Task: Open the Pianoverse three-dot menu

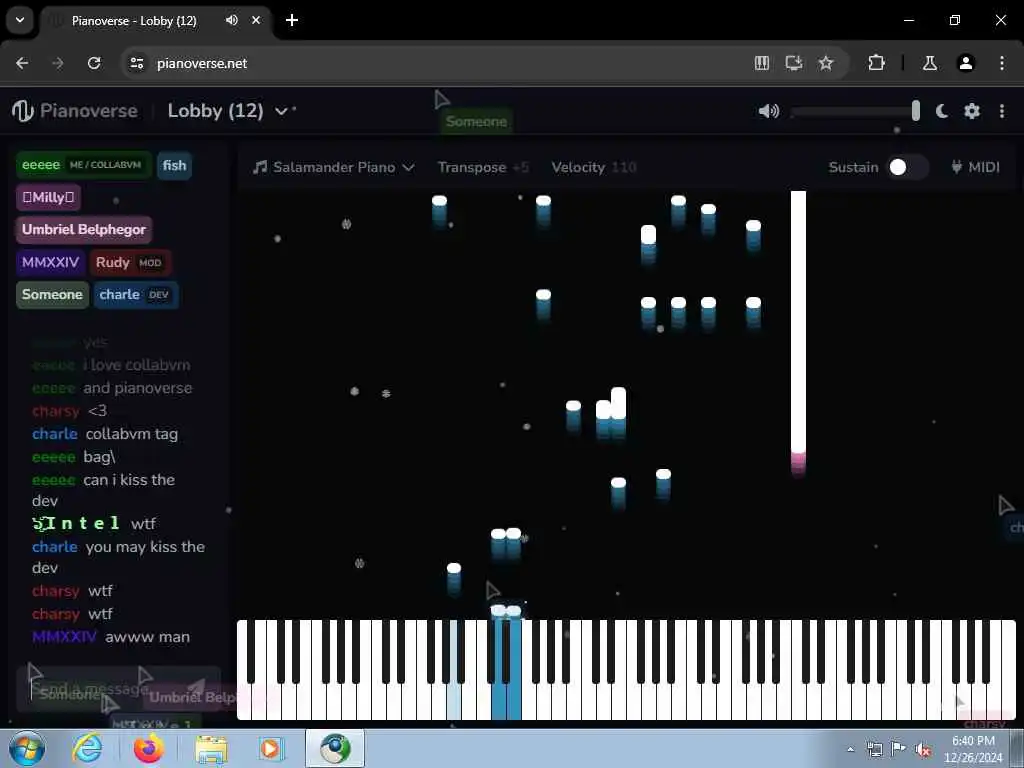Action: pos(1002,111)
